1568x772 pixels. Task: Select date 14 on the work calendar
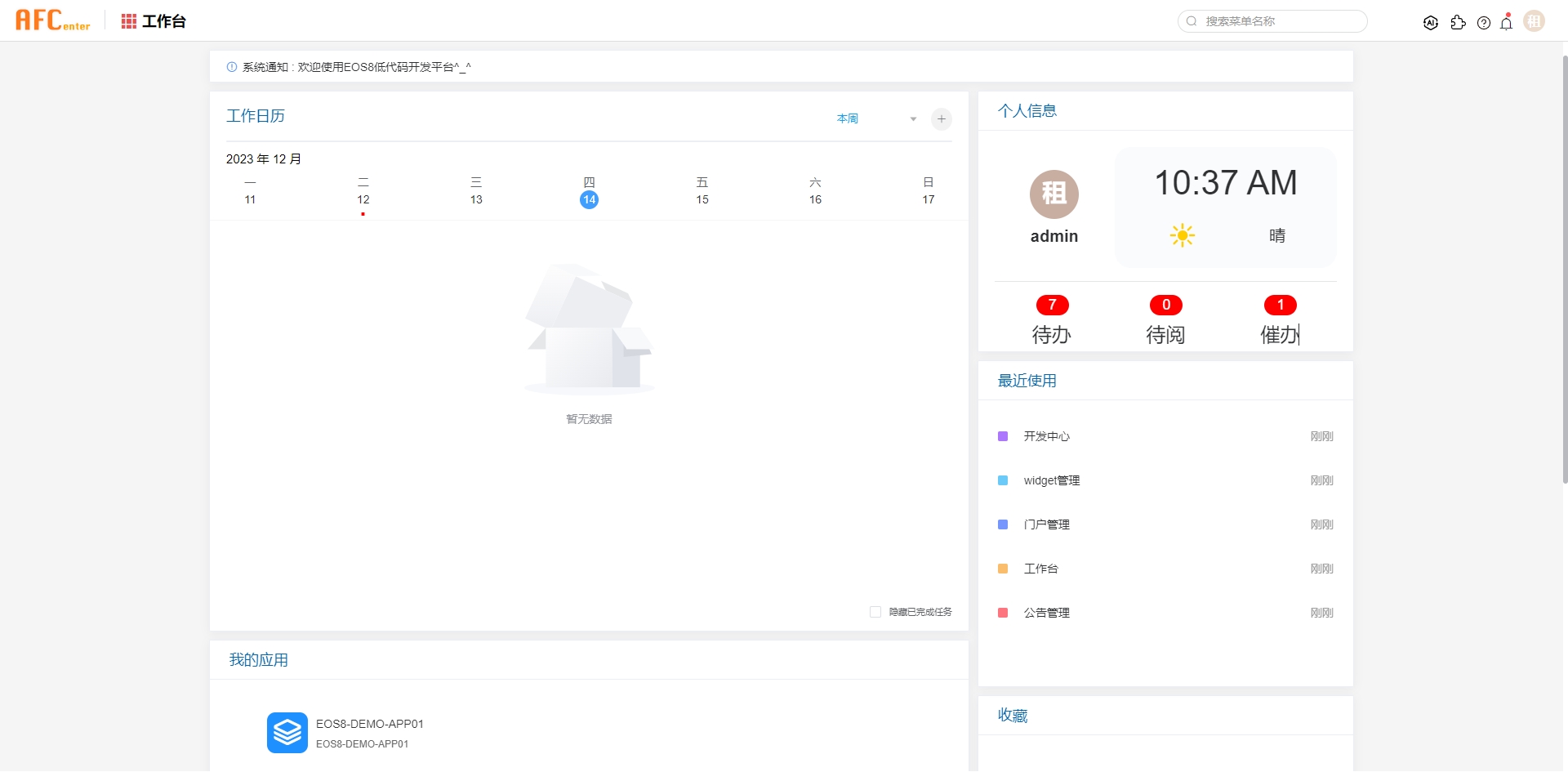pos(589,199)
